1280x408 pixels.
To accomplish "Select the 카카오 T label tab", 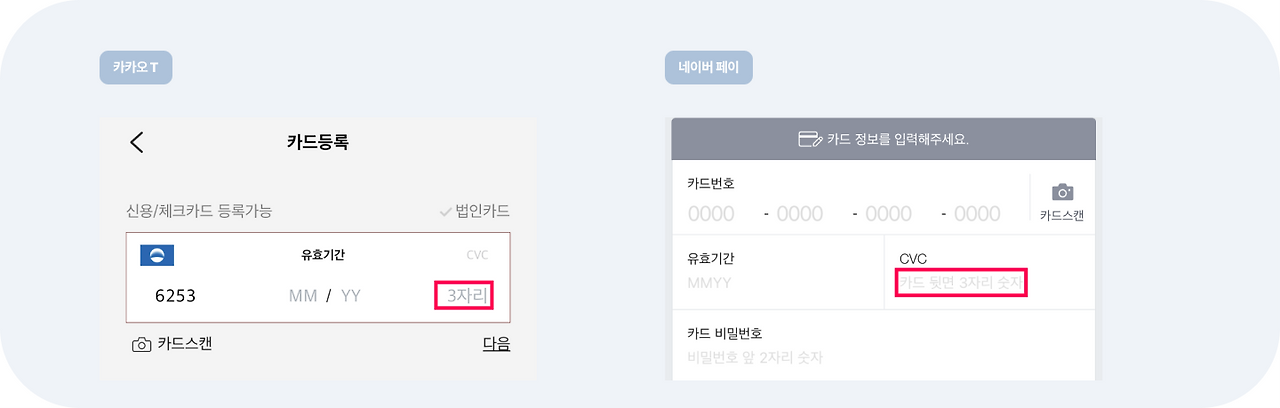I will click(136, 68).
